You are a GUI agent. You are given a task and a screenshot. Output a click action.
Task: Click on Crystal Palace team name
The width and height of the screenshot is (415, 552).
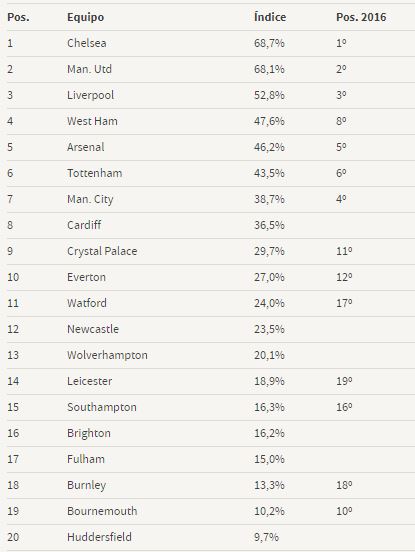tap(102, 251)
